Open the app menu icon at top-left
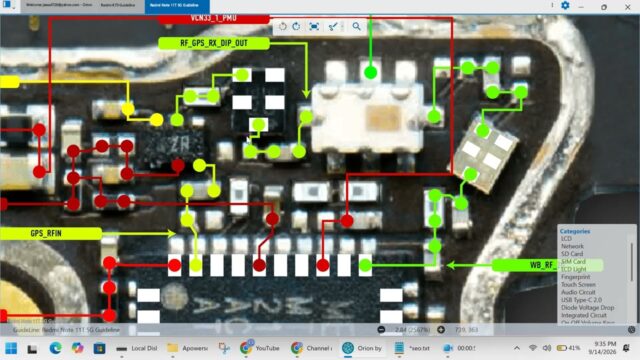The height and width of the screenshot is (360, 640). tap(7, 5)
